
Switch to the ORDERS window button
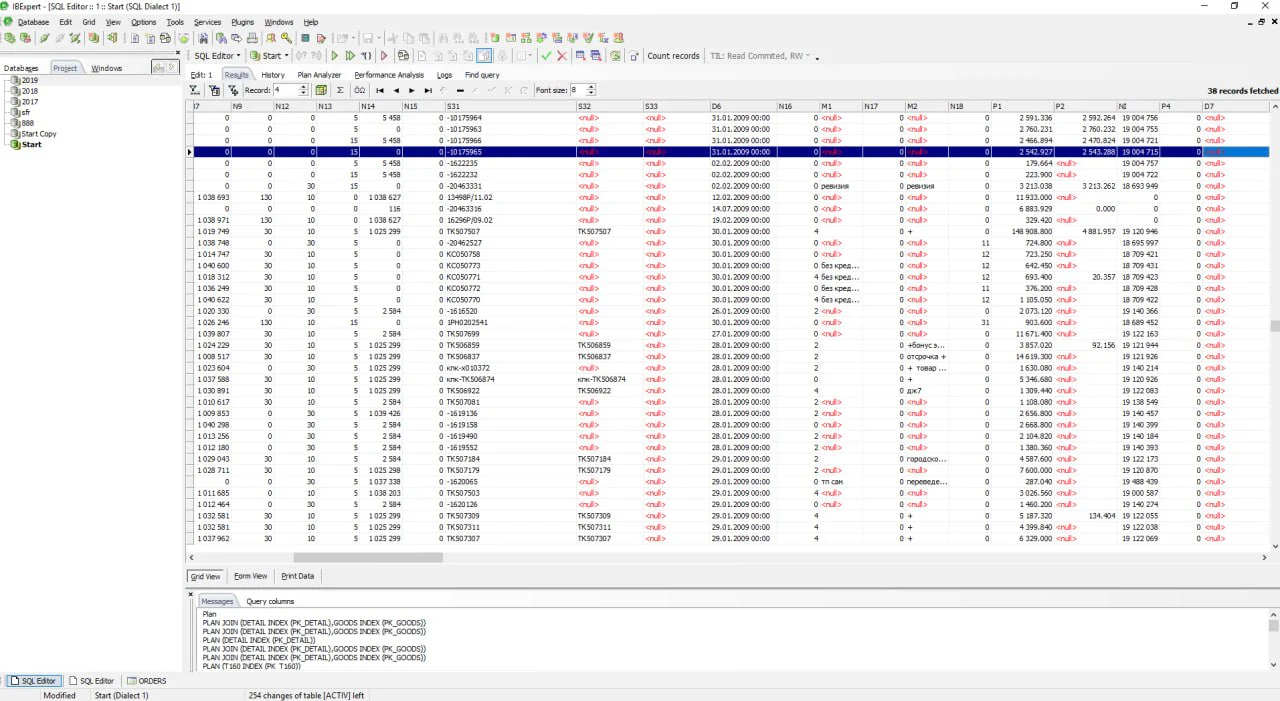click(146, 681)
